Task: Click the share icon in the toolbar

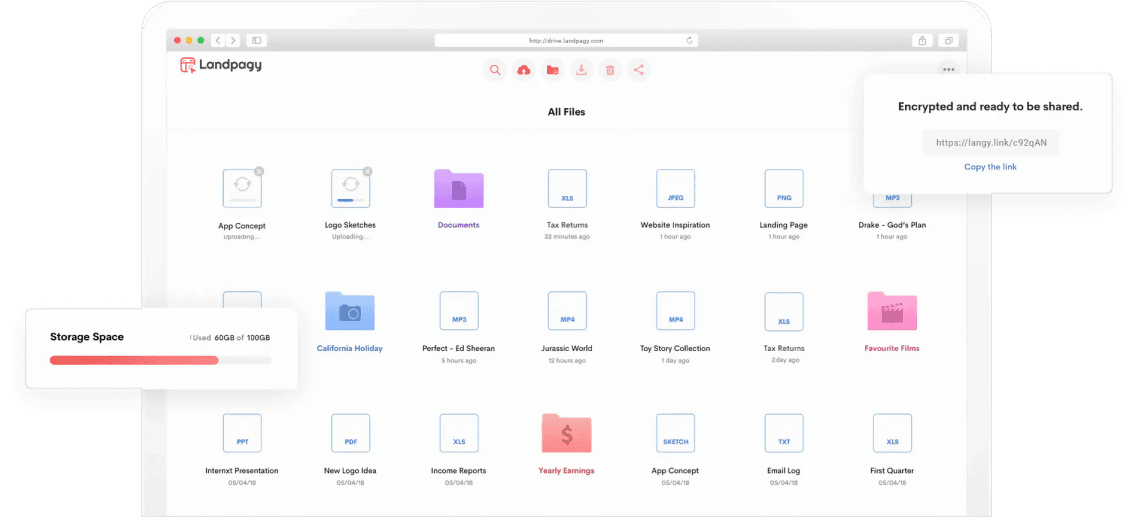Action: point(639,70)
